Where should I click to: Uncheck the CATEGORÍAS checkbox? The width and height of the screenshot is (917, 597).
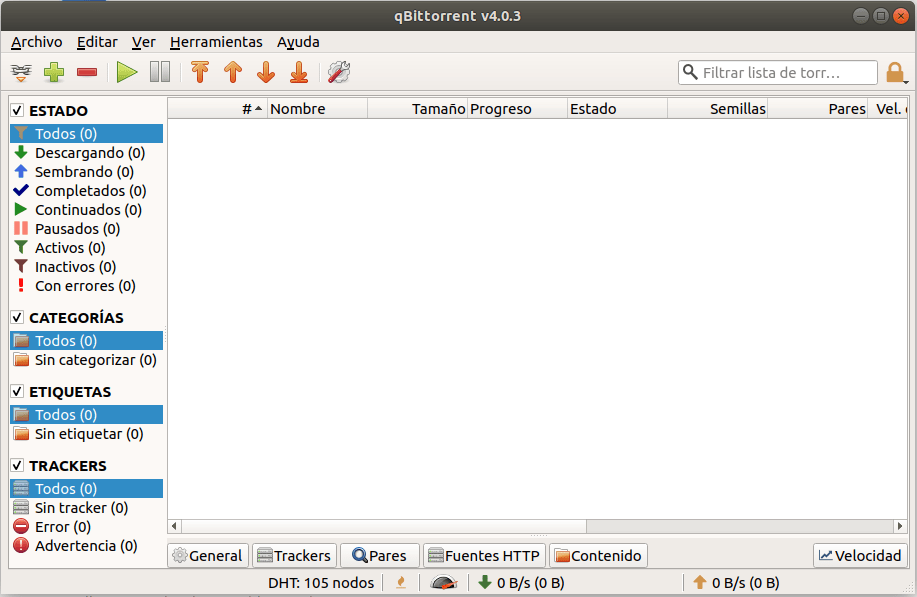pos(15,317)
